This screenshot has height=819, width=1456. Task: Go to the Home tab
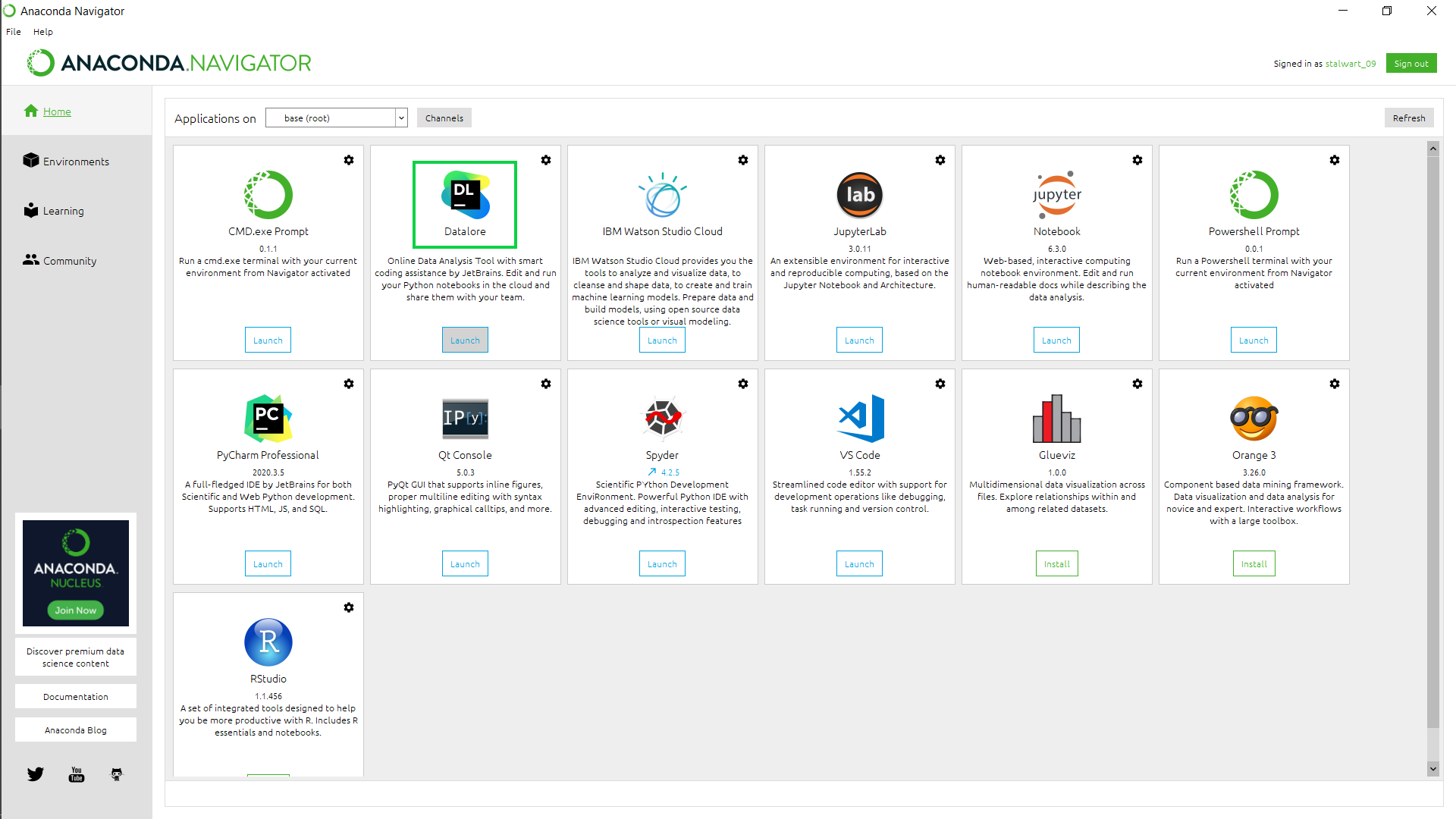57,111
